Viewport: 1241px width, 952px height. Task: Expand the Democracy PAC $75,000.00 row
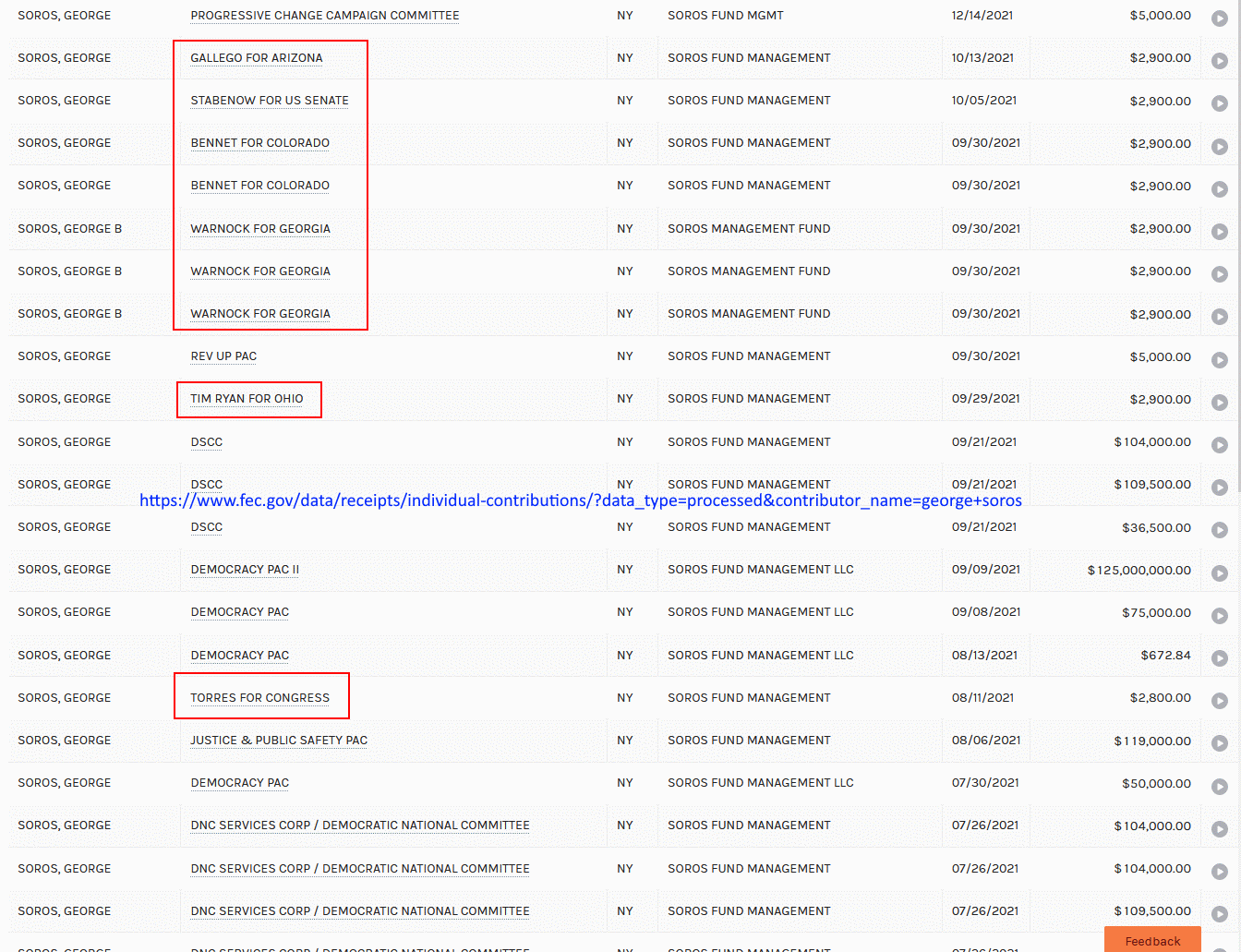1220,616
